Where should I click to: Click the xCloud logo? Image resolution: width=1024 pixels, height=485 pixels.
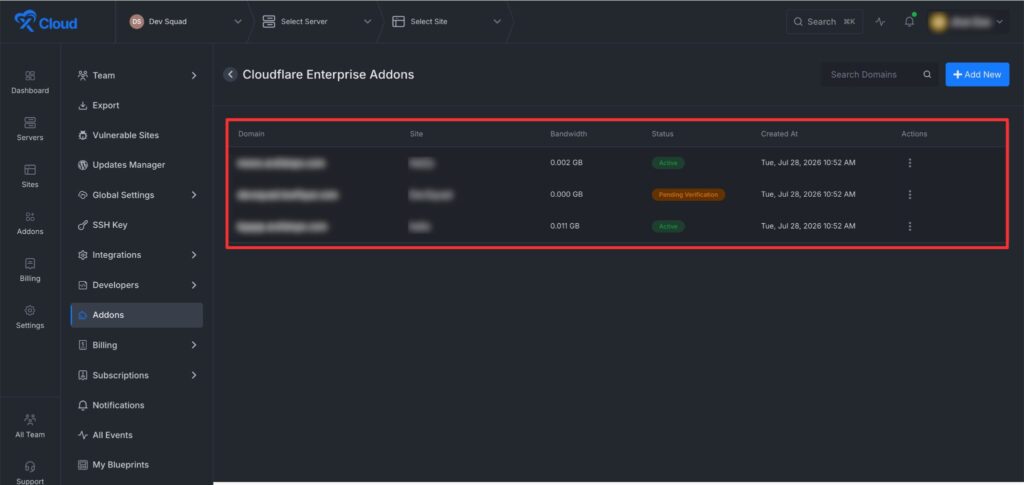46,22
